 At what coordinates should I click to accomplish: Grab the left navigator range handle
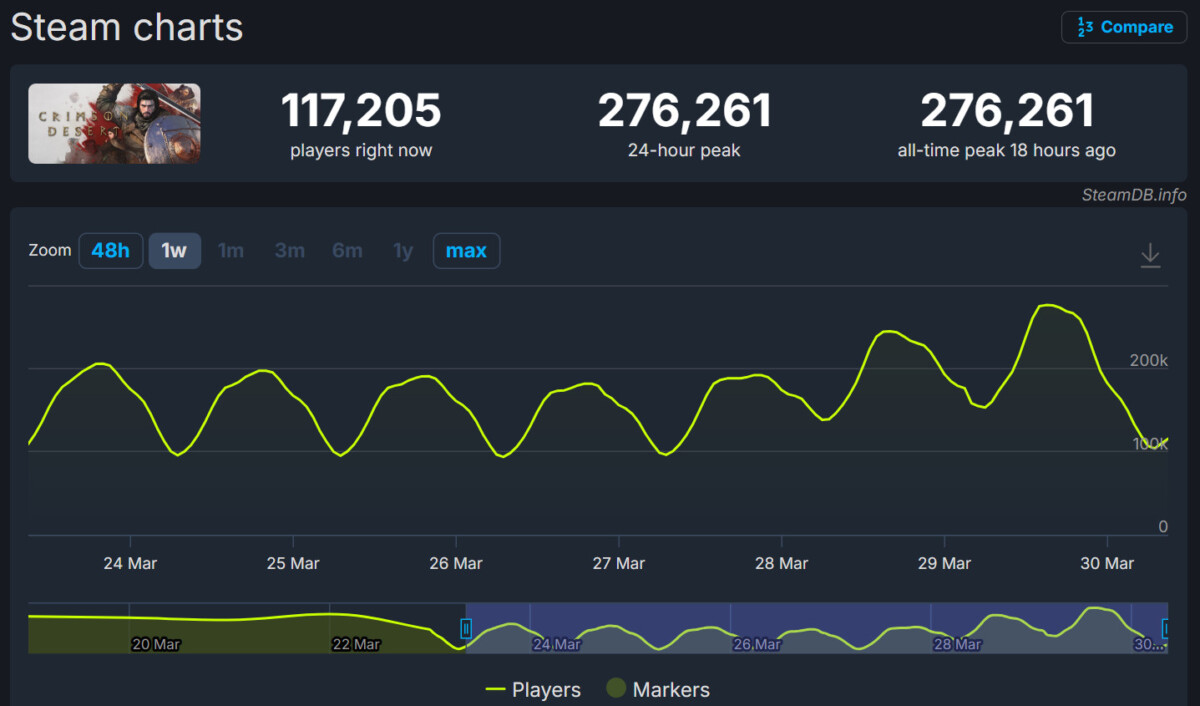click(x=466, y=628)
